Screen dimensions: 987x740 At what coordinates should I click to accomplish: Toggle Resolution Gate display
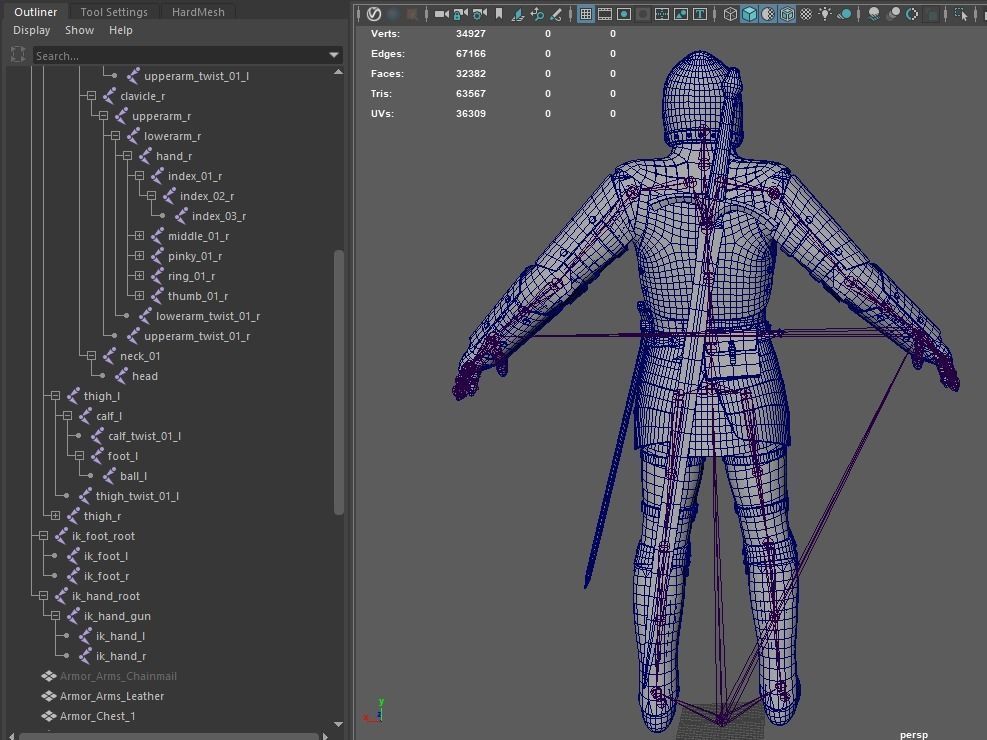tap(624, 14)
